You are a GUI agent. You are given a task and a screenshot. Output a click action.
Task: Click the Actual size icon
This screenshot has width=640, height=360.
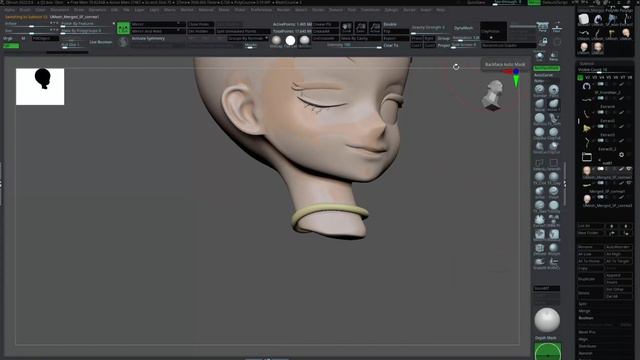coord(375,28)
